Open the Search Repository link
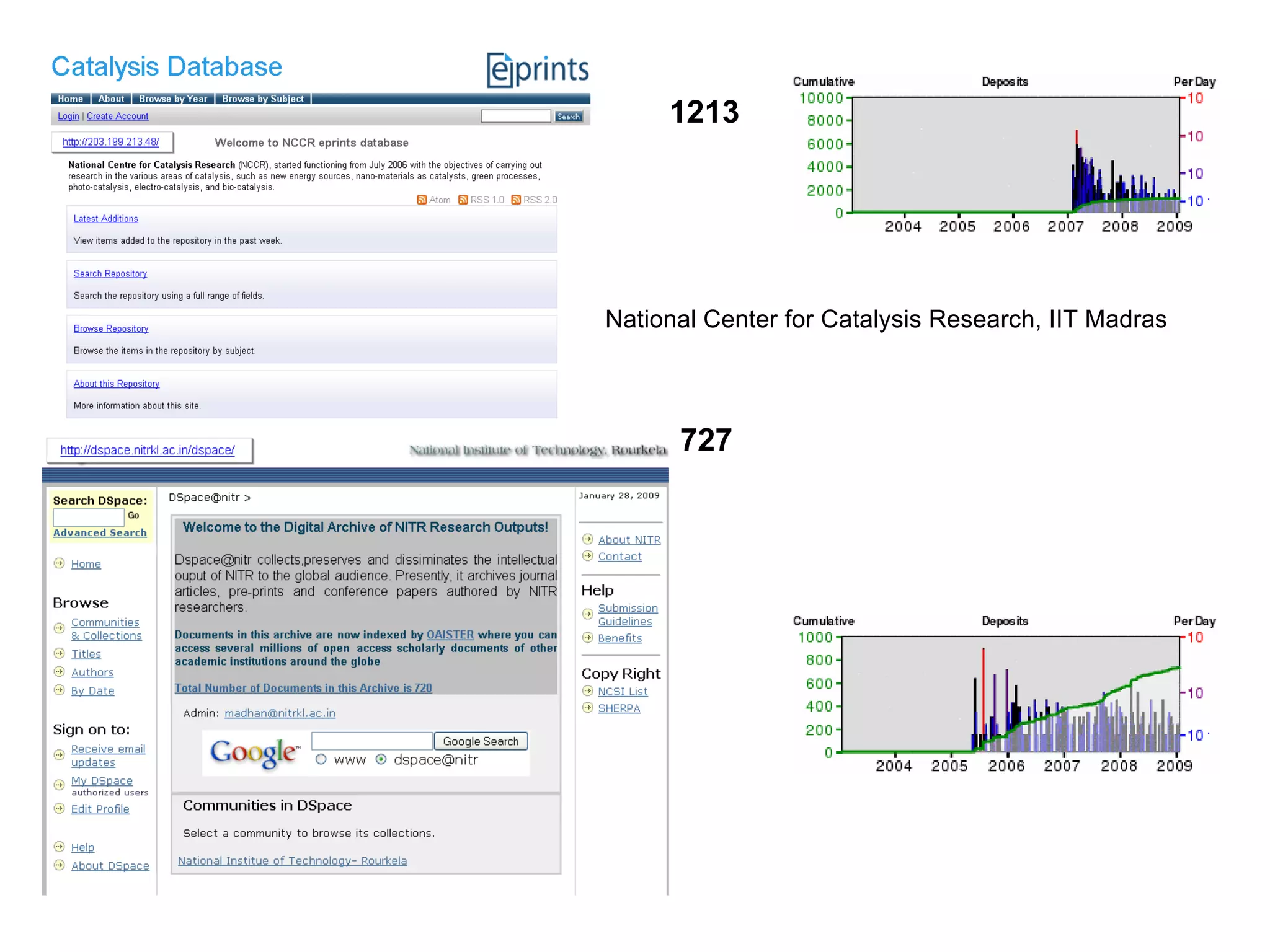This screenshot has height=952, width=1270. coord(110,273)
